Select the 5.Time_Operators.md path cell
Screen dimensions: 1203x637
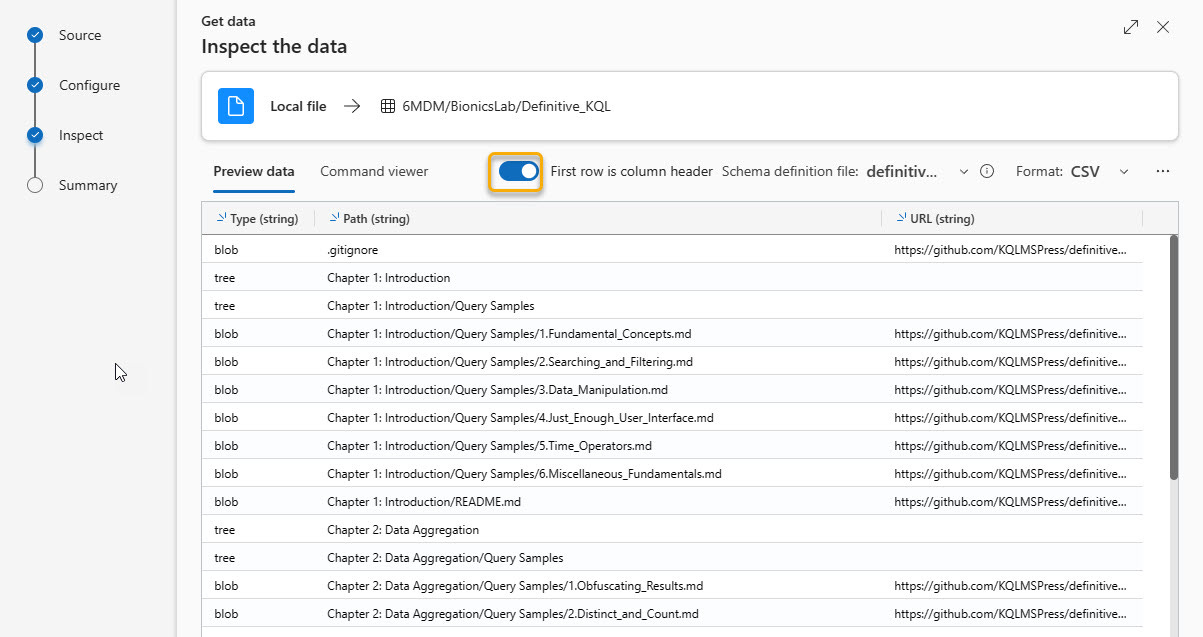coord(598,445)
